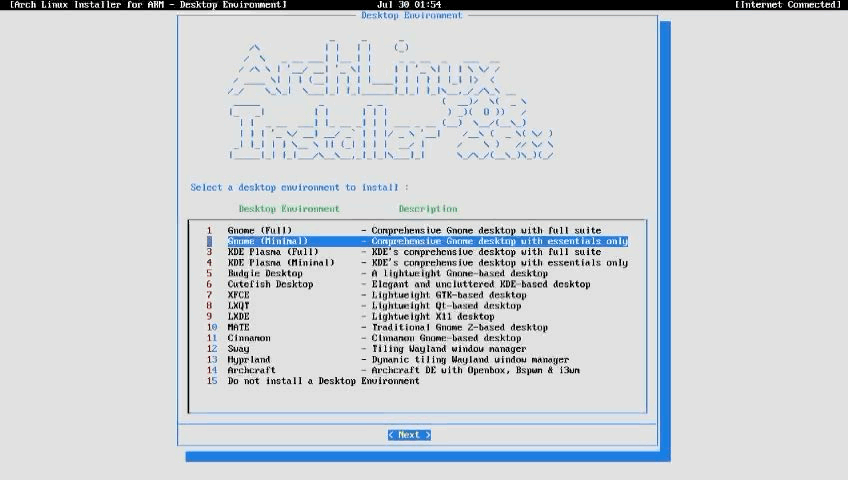Click the 'Elegant and uncluttered KDE-based desktop' text
Image resolution: width=848 pixels, height=480 pixels.
(x=481, y=284)
